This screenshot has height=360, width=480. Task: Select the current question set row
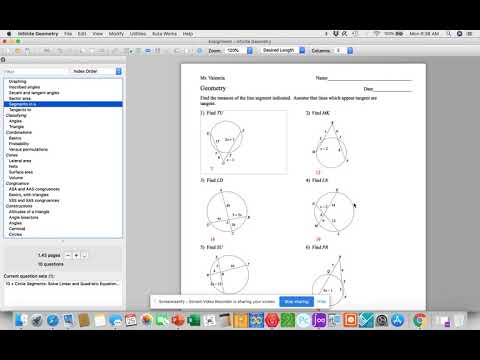tap(62, 284)
